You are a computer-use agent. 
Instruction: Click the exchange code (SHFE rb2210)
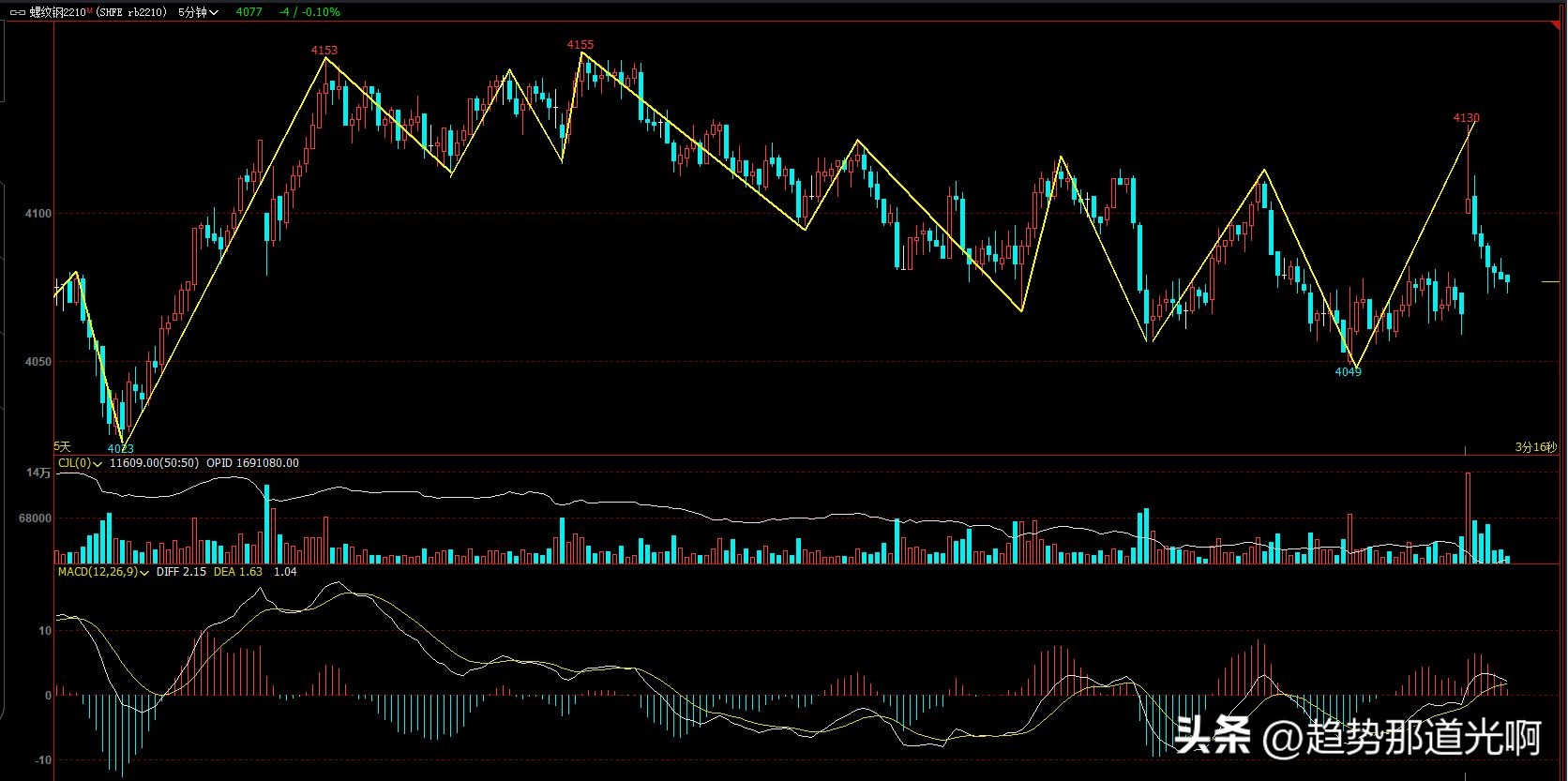(131, 12)
